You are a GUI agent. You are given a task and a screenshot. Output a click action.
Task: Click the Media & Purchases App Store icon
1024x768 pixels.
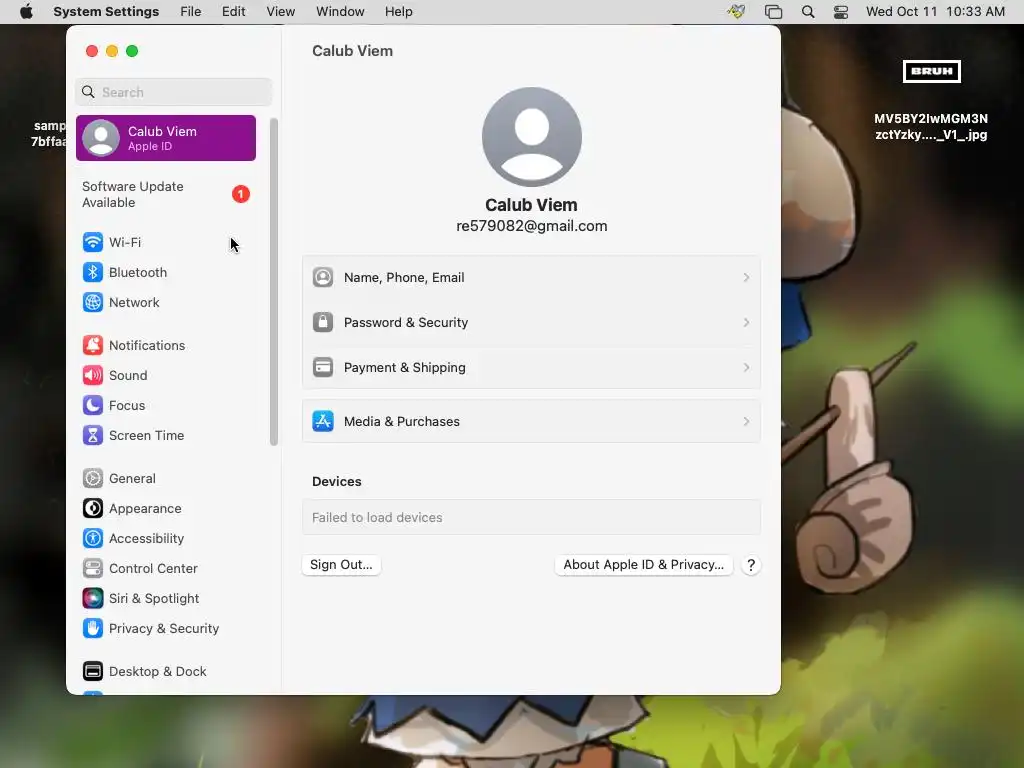click(x=323, y=422)
